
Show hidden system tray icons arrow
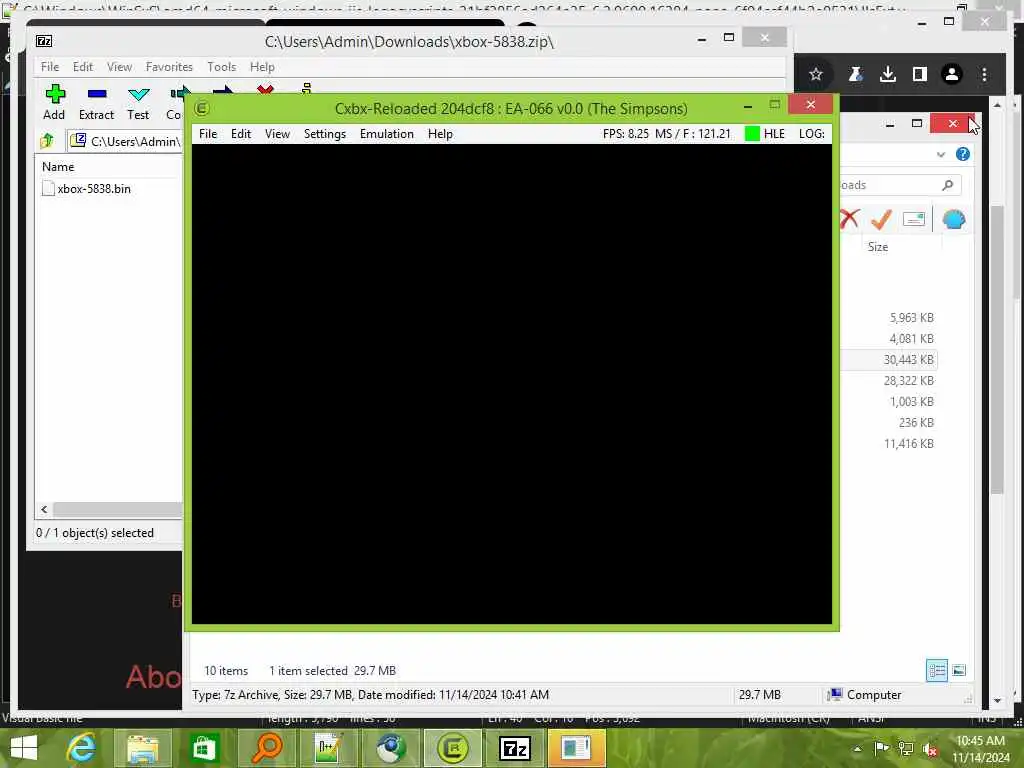click(x=857, y=749)
